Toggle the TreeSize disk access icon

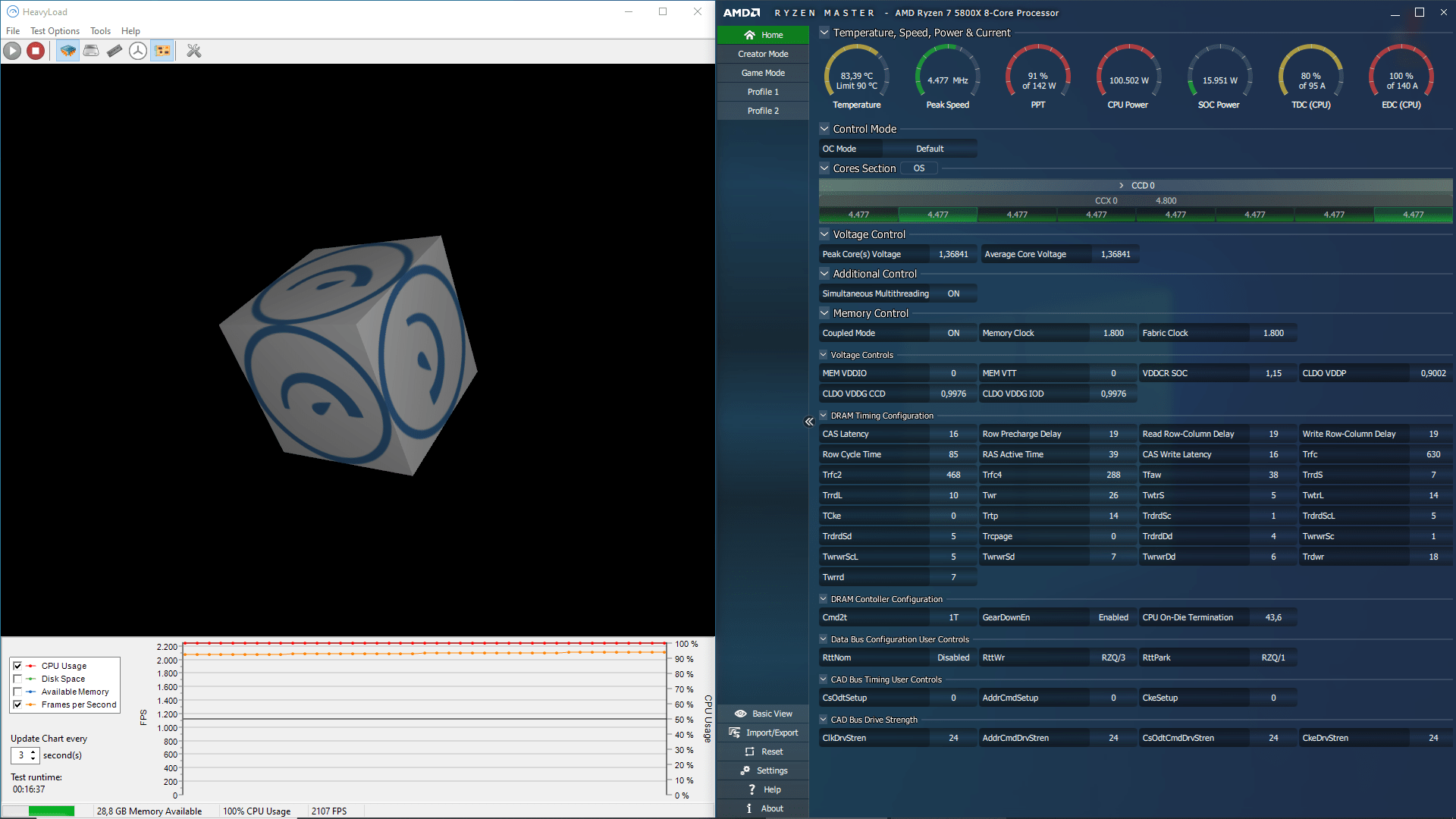pyautogui.click(x=138, y=51)
